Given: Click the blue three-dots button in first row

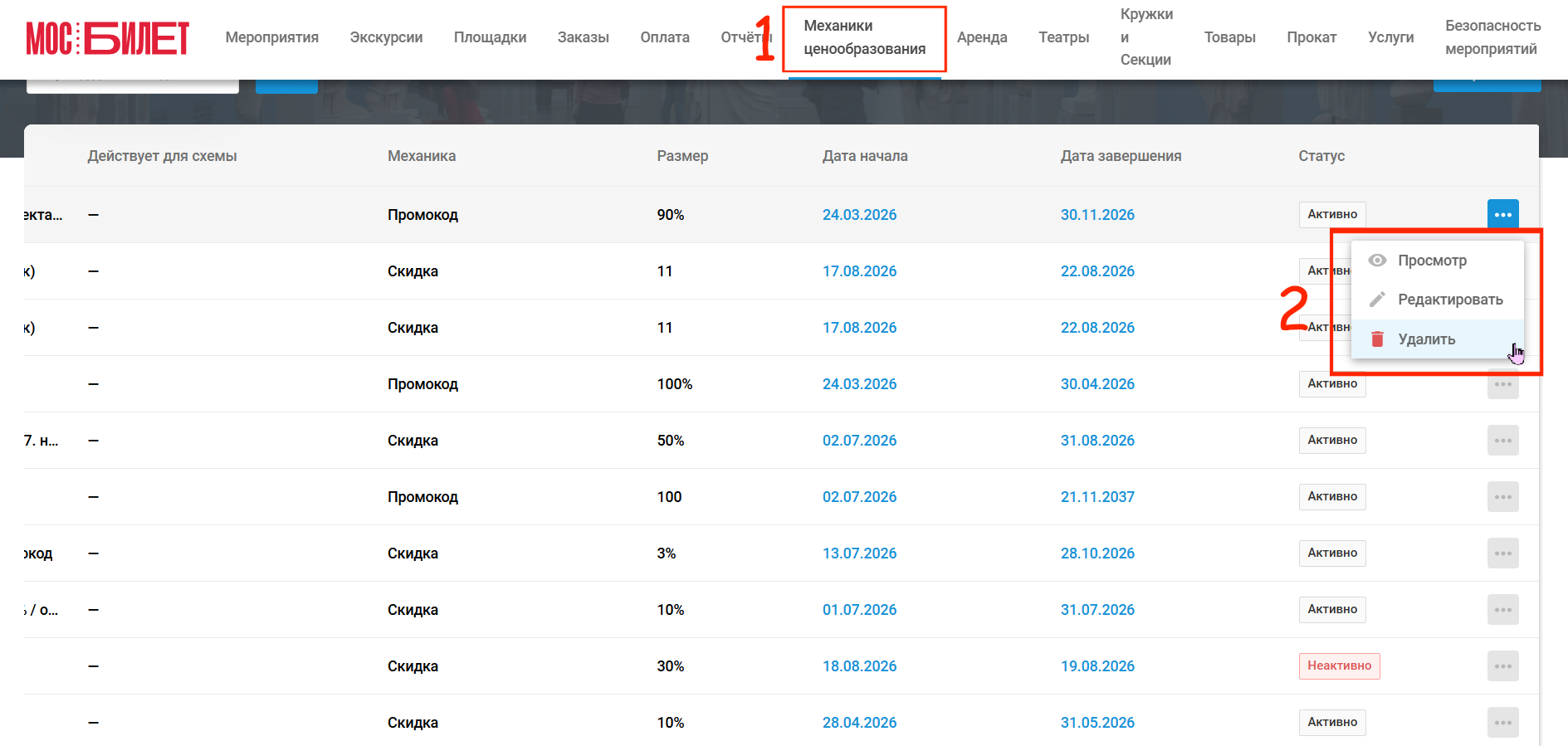Looking at the screenshot, I should pos(1502,215).
